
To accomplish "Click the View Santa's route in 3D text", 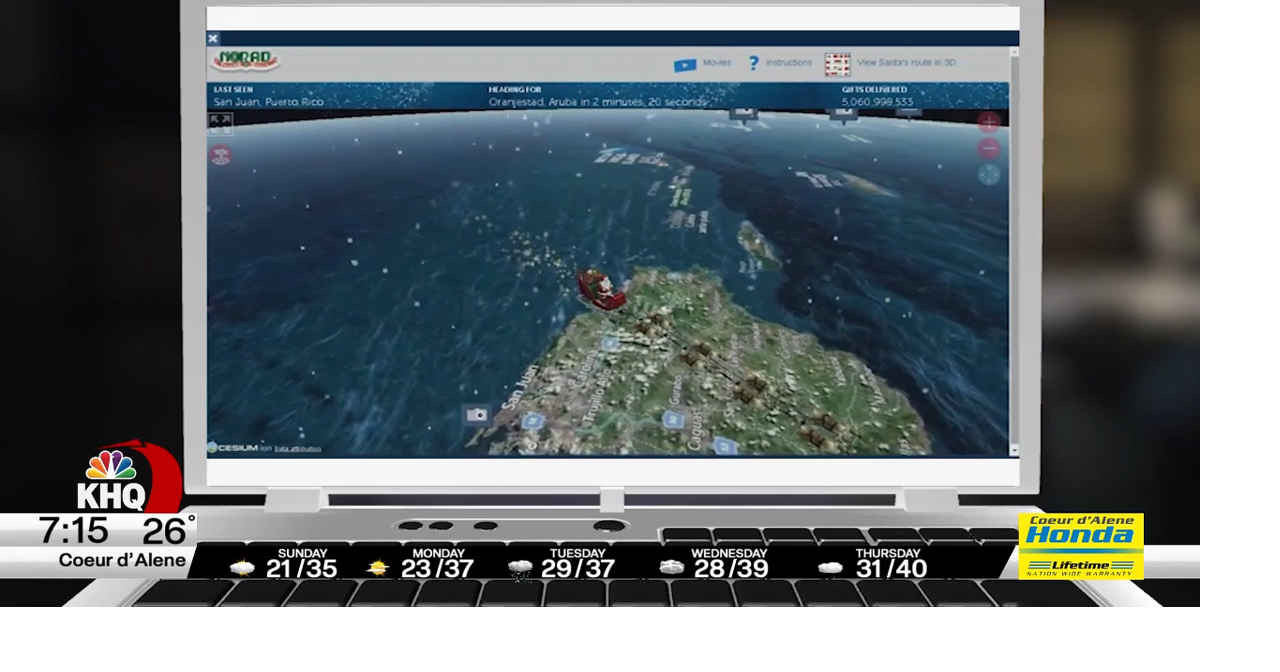I will click(905, 61).
